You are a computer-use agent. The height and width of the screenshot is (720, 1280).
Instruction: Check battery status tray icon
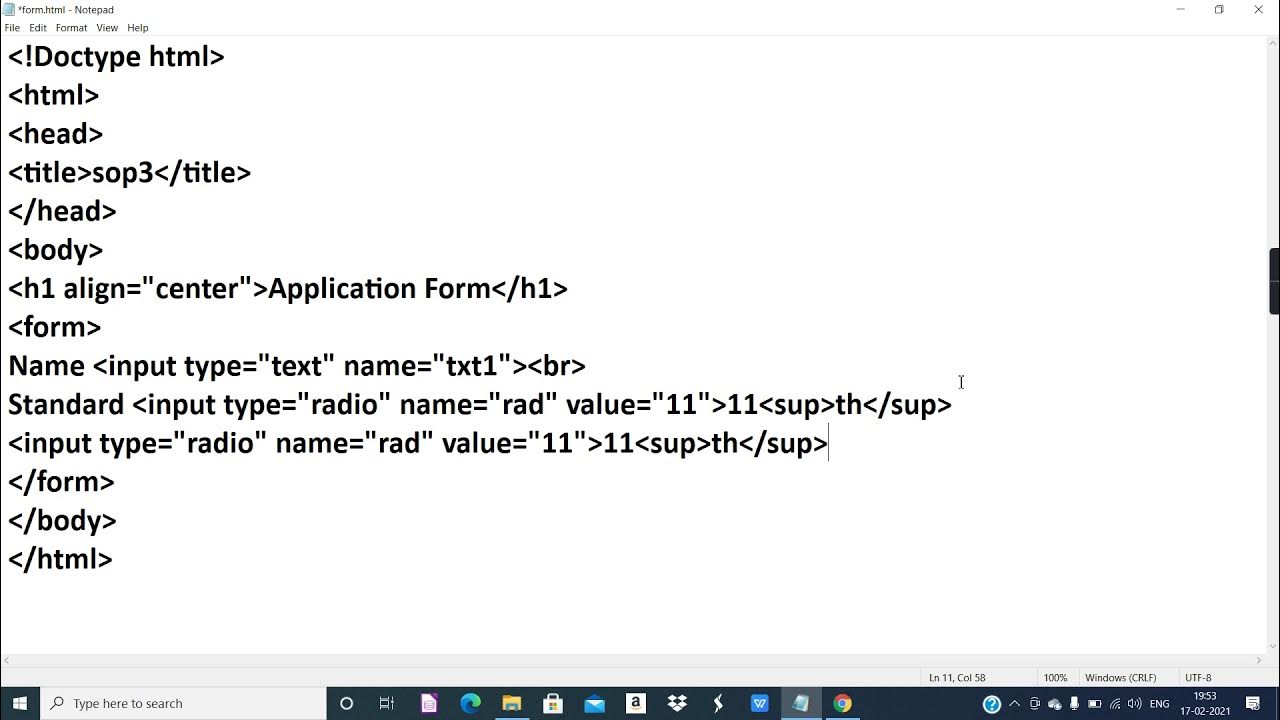(x=1095, y=704)
